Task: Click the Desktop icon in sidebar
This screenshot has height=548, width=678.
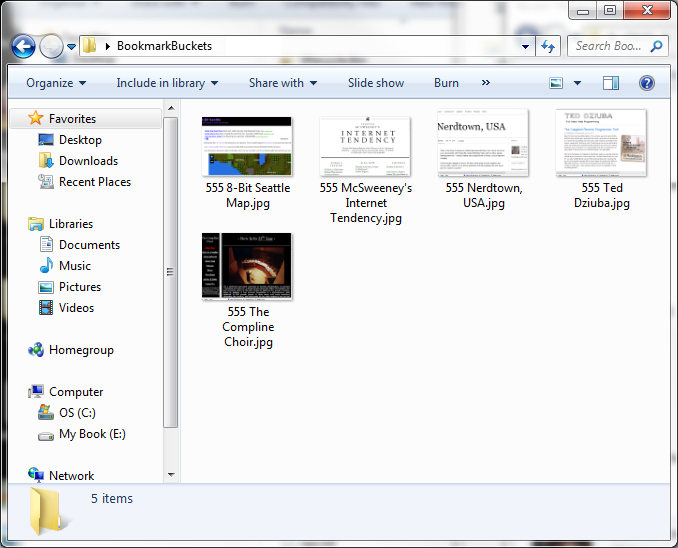Action: click(46, 139)
